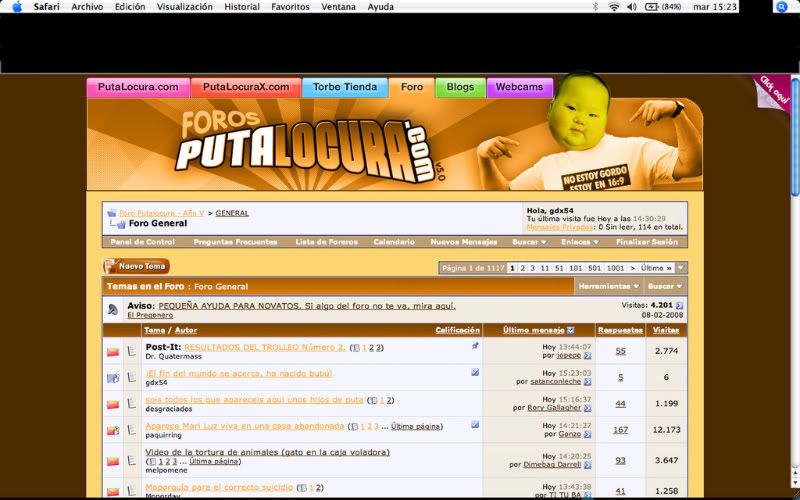Go to Último page link in pagination
This screenshot has width=800, height=500.
(657, 268)
